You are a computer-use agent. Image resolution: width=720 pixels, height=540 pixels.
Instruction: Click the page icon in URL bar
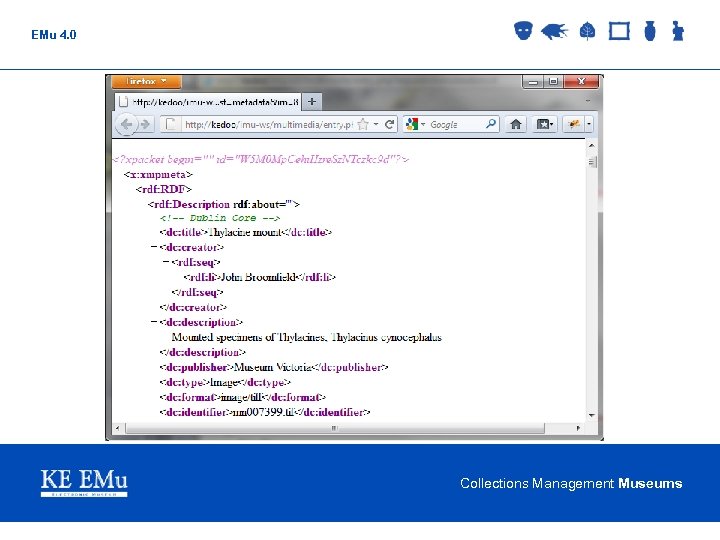click(170, 124)
